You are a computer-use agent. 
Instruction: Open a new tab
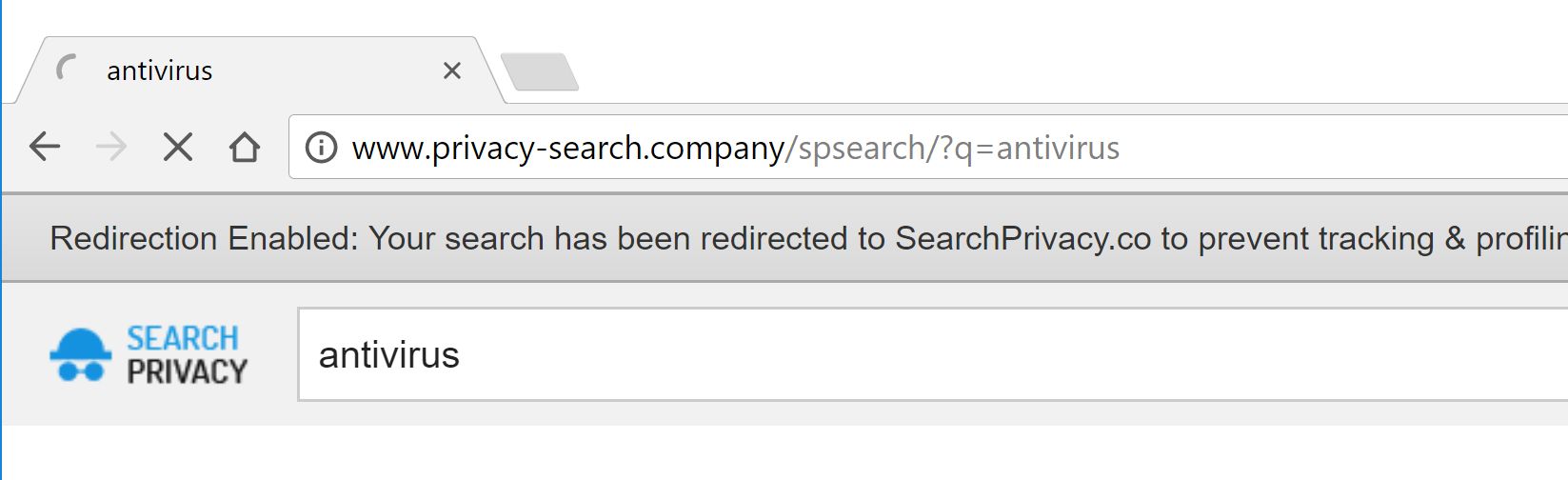point(539,71)
